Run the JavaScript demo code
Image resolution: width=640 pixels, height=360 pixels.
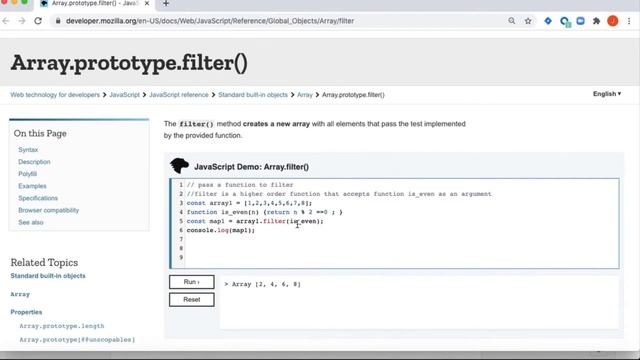[x=192, y=282]
